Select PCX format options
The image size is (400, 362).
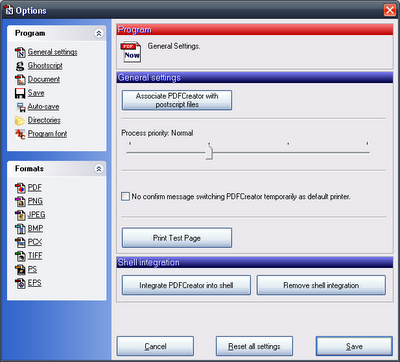35,242
